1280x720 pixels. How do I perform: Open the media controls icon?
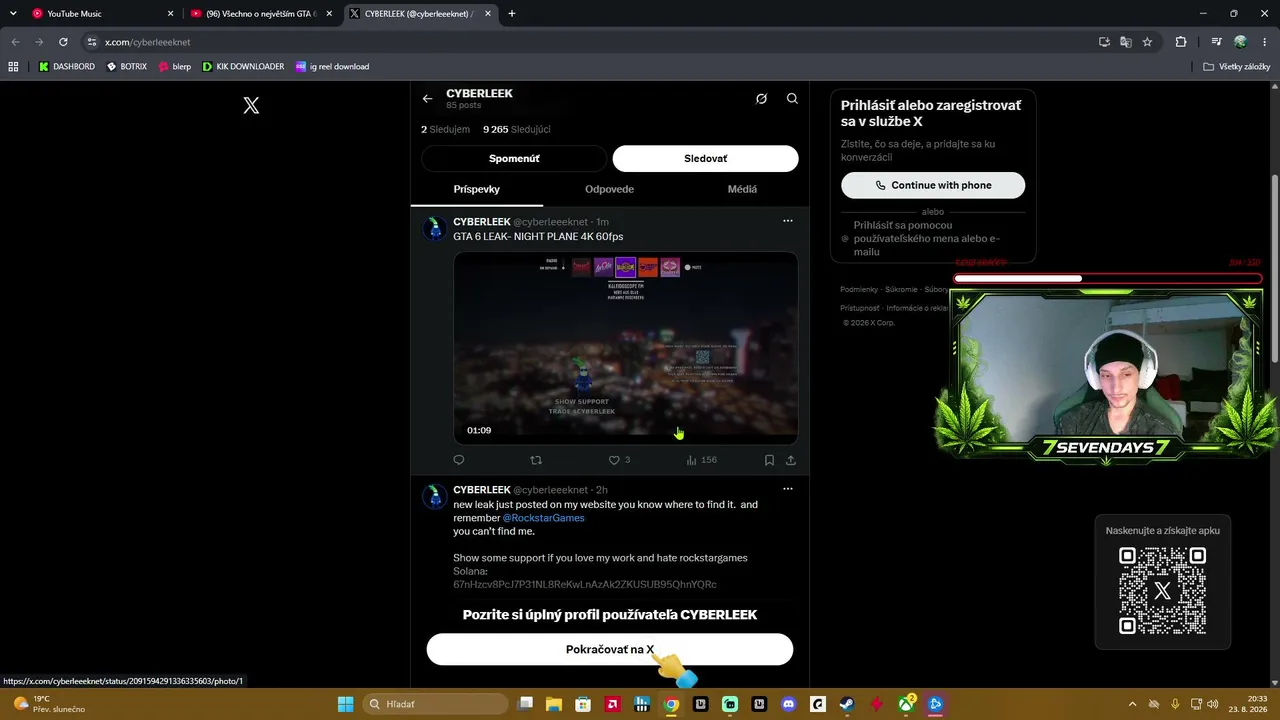pyautogui.click(x=1216, y=42)
